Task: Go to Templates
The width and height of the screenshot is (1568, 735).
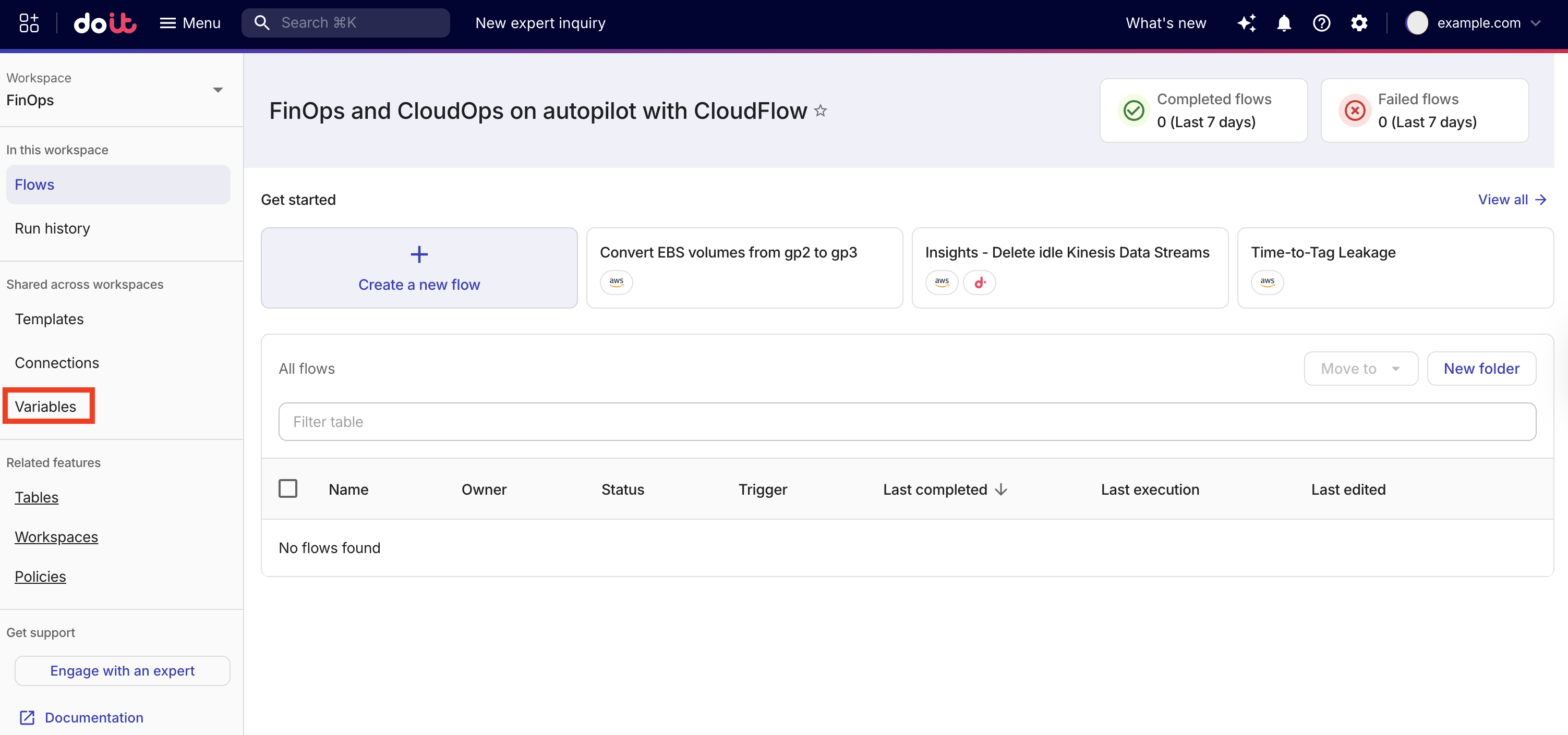Action: (50, 319)
